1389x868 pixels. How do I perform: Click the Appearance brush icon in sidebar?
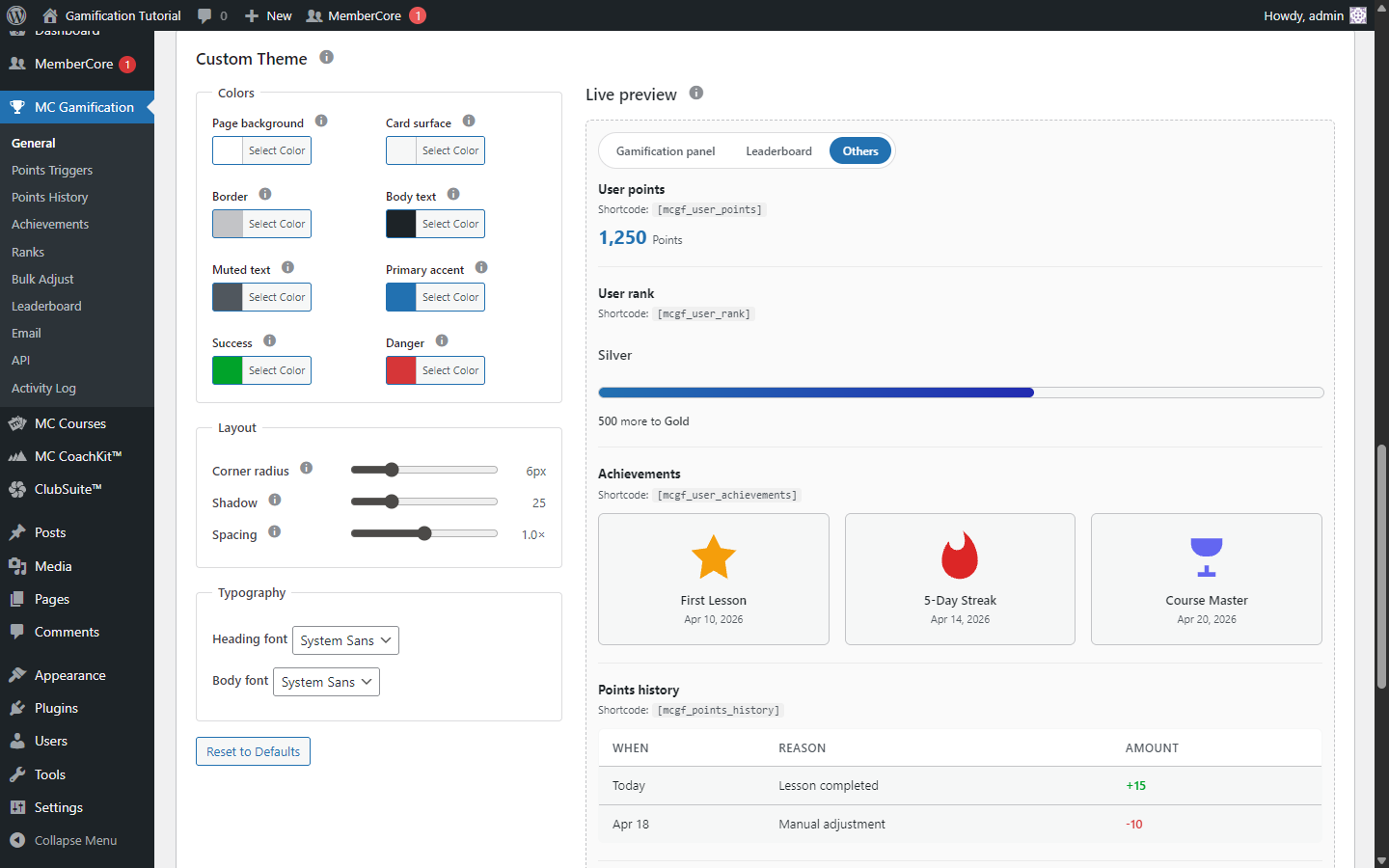tap(17, 675)
